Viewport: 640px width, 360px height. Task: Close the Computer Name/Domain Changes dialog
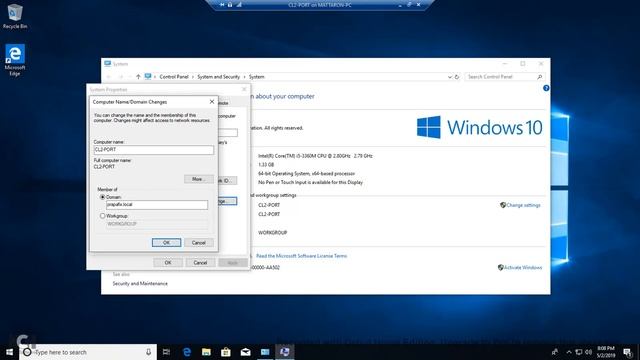tap(212, 102)
